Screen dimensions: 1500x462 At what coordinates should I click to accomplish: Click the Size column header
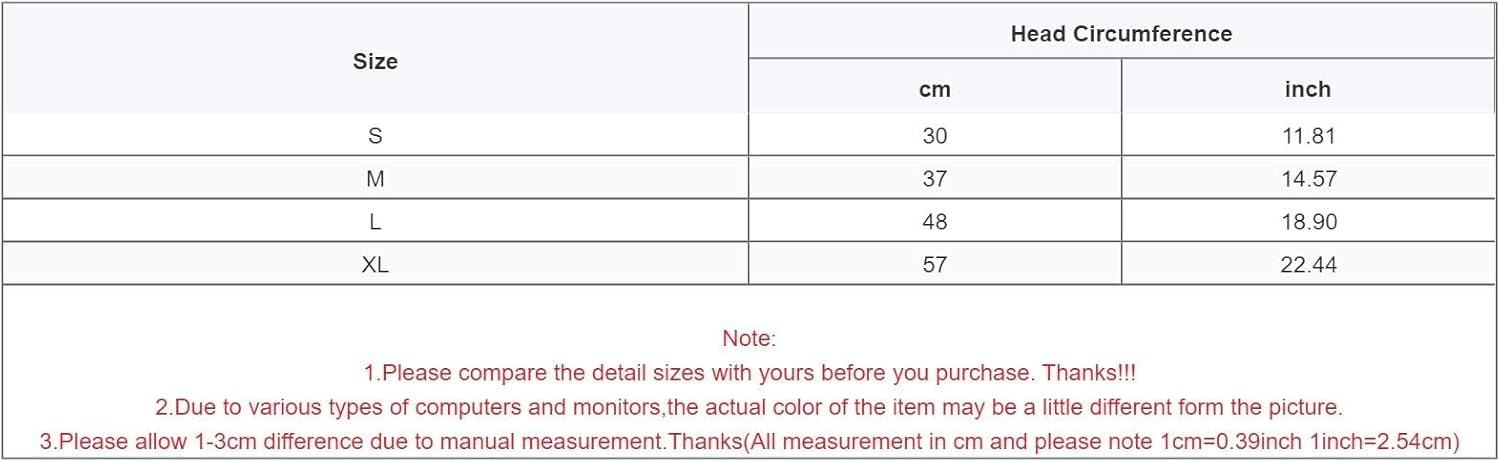(x=375, y=61)
